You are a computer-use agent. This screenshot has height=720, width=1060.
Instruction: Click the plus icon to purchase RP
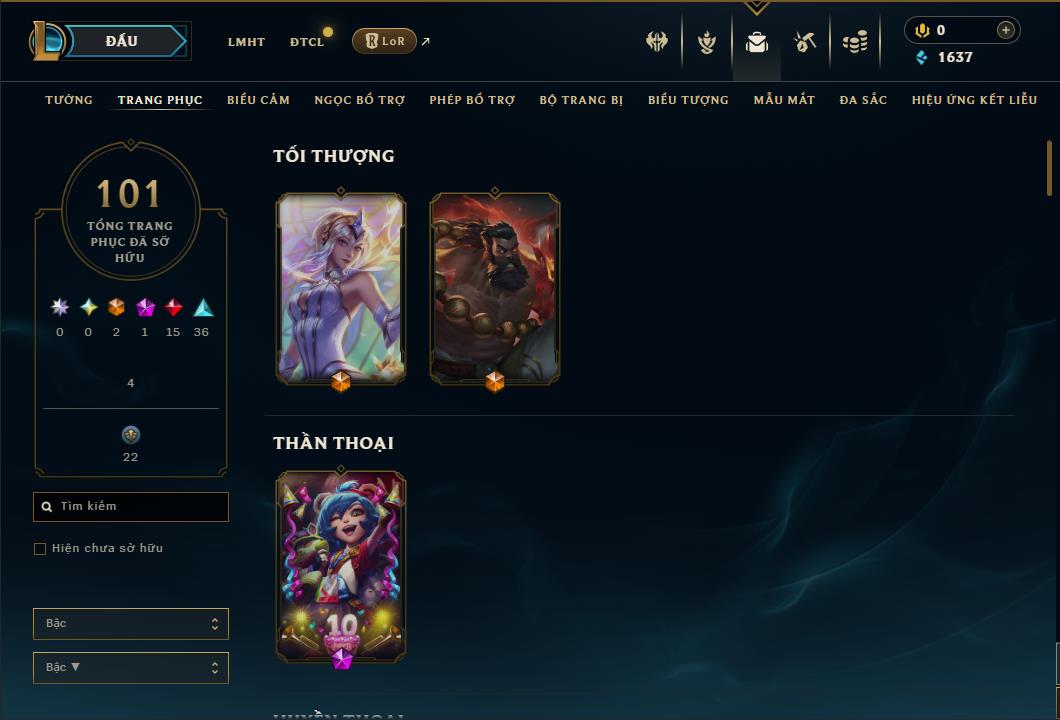pos(1005,30)
